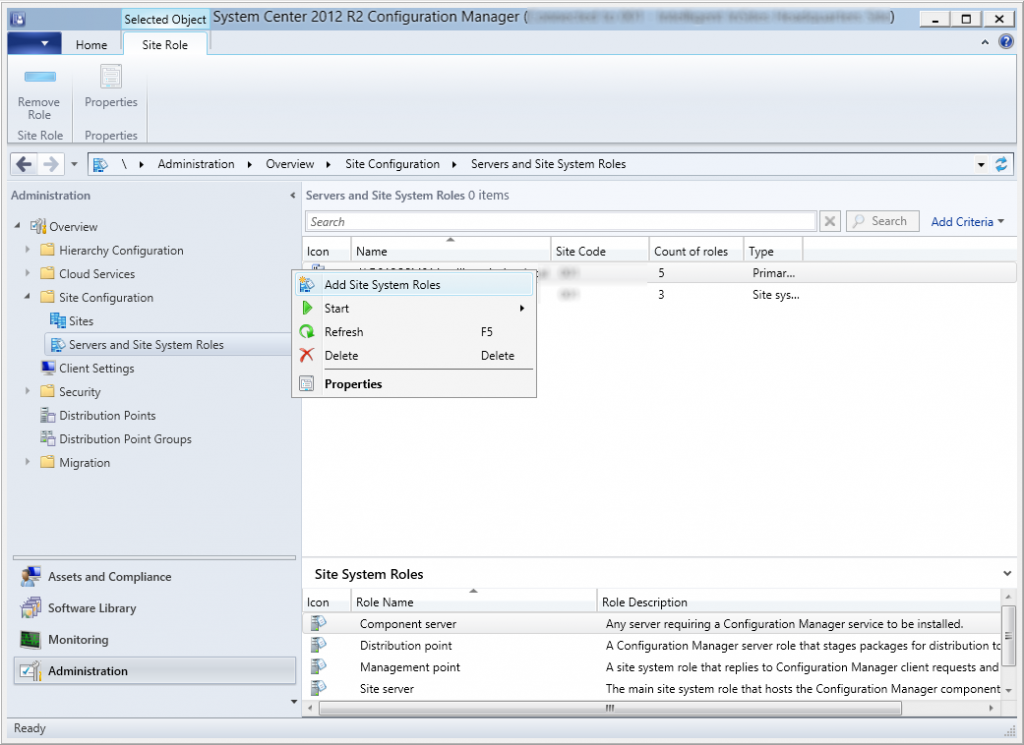Expand the Hierarchy Configuration node
1024x745 pixels.
point(29,250)
